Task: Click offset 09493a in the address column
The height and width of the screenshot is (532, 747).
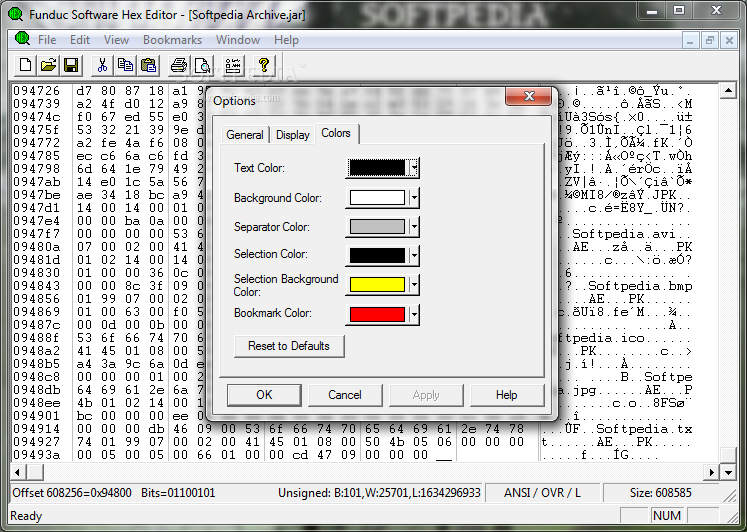Action: tap(37, 455)
